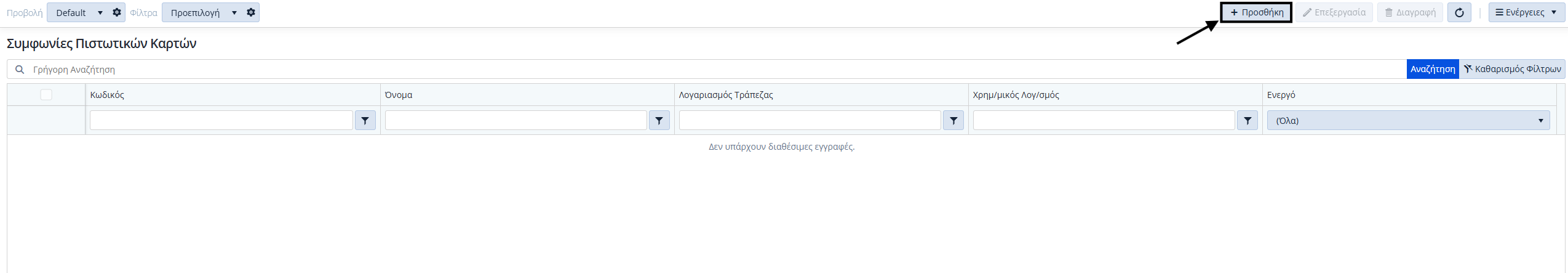Image resolution: width=1568 pixels, height=273 pixels.
Task: Click the Διαγραφή delete button
Action: click(1410, 12)
